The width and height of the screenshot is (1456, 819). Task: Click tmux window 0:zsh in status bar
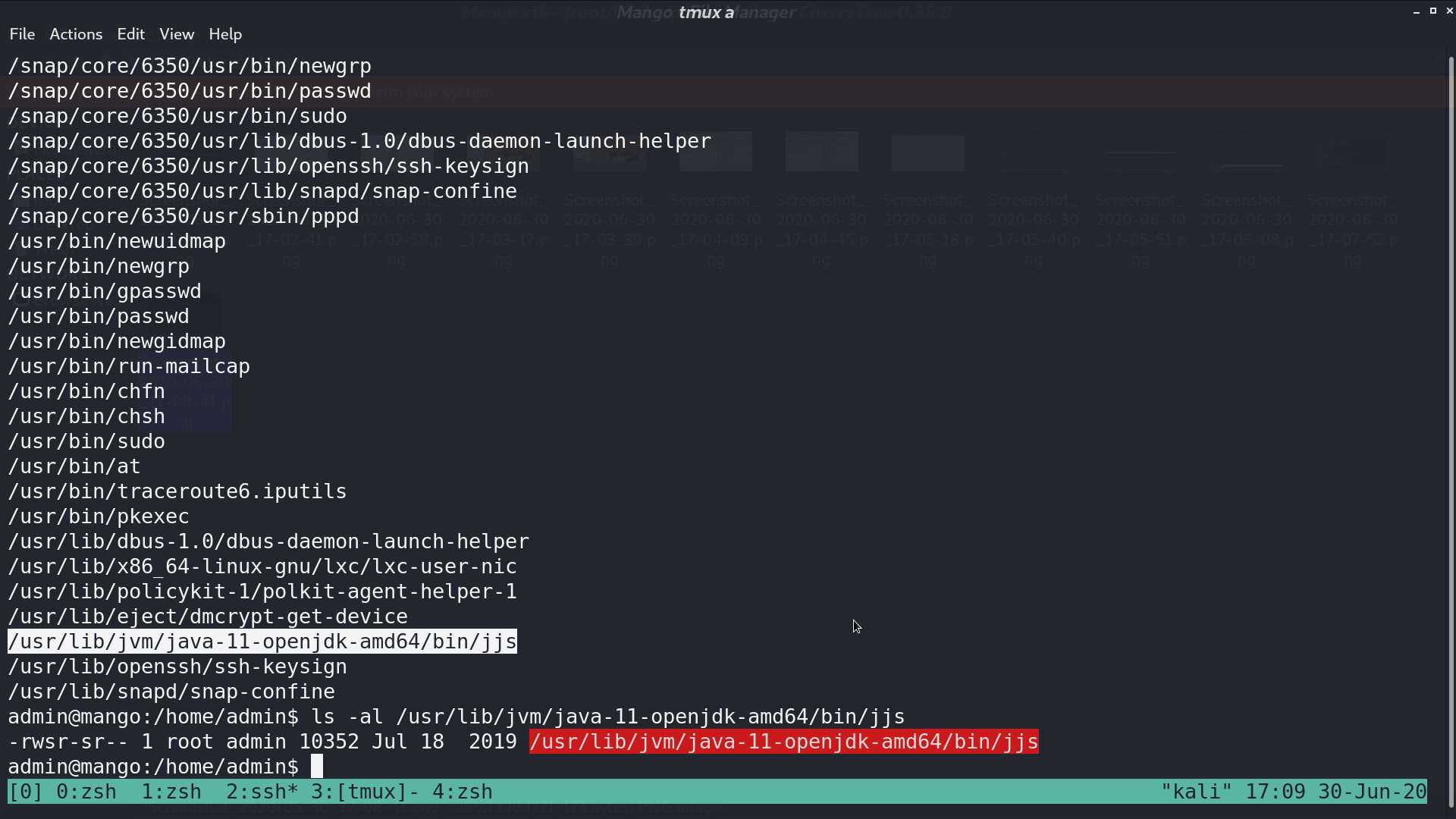86,792
